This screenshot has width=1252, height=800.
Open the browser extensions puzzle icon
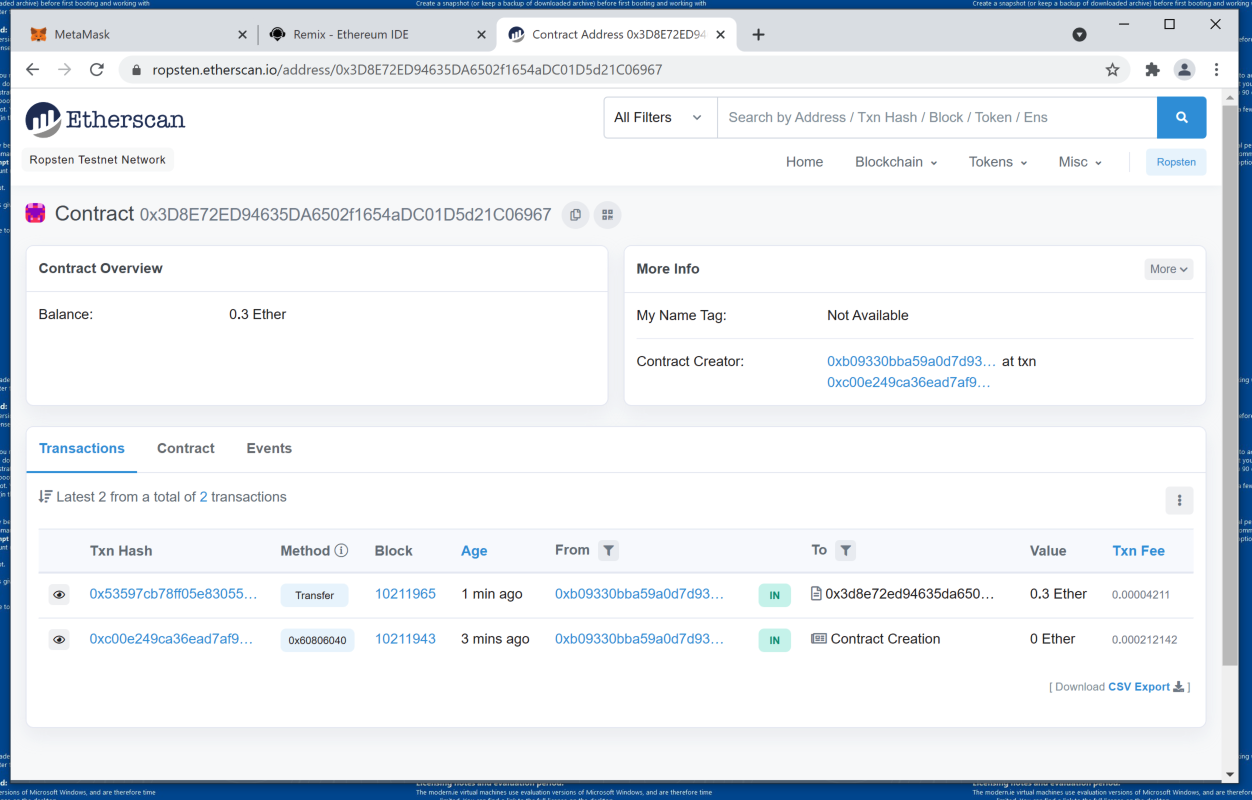tap(1152, 70)
